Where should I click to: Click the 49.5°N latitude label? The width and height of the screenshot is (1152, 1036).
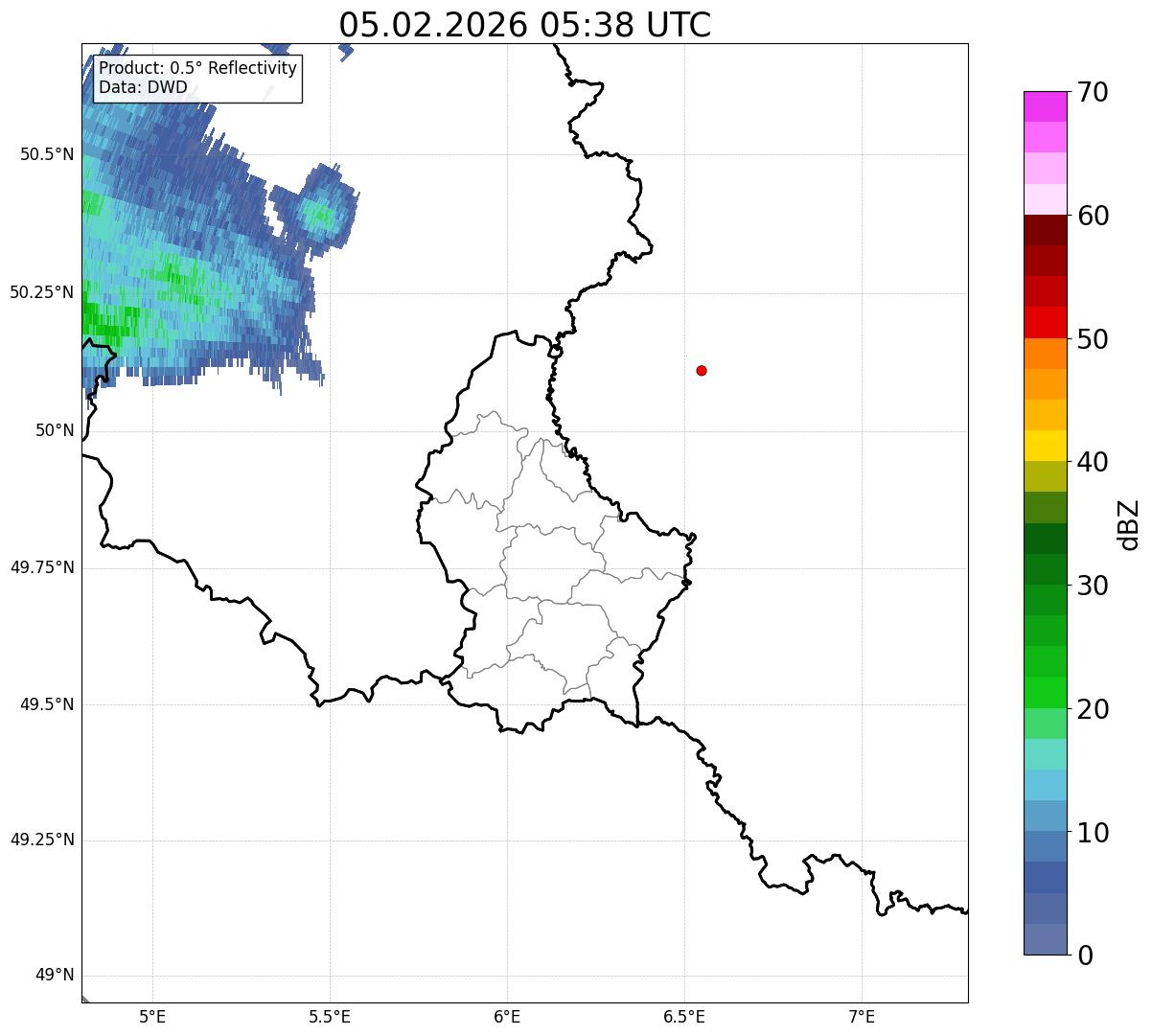point(46,704)
